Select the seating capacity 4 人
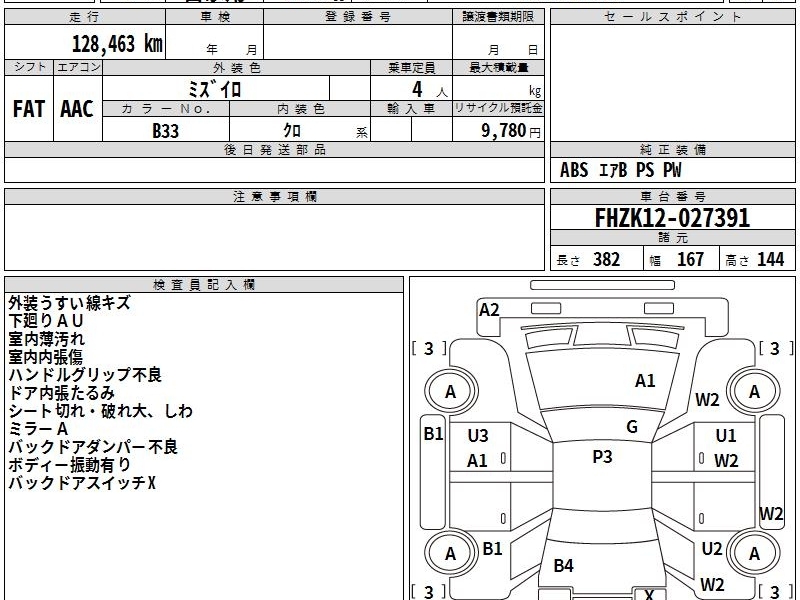Viewport: 800px width, 600px height. tap(430, 90)
